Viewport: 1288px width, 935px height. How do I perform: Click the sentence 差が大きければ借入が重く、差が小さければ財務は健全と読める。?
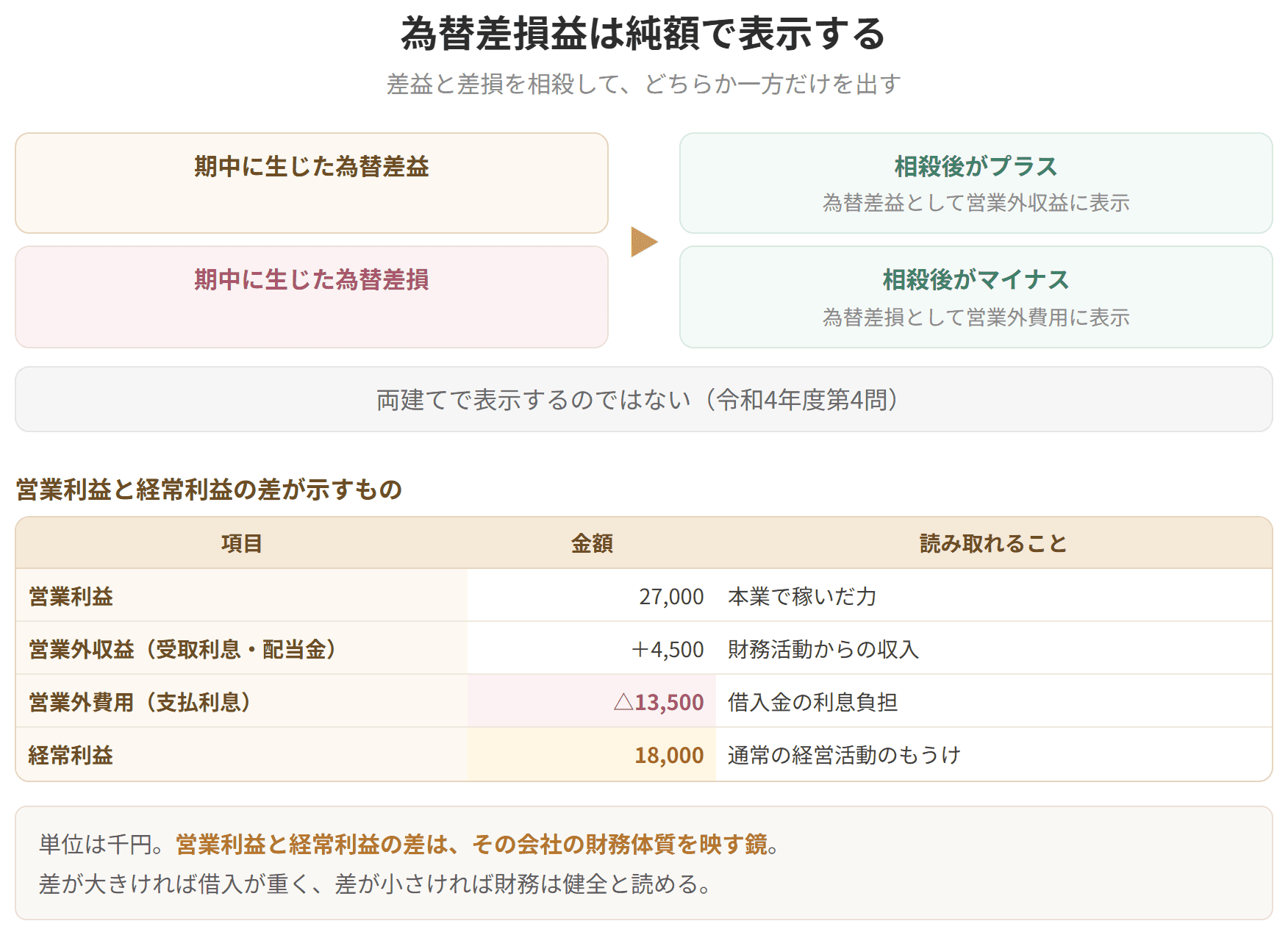[x=375, y=884]
